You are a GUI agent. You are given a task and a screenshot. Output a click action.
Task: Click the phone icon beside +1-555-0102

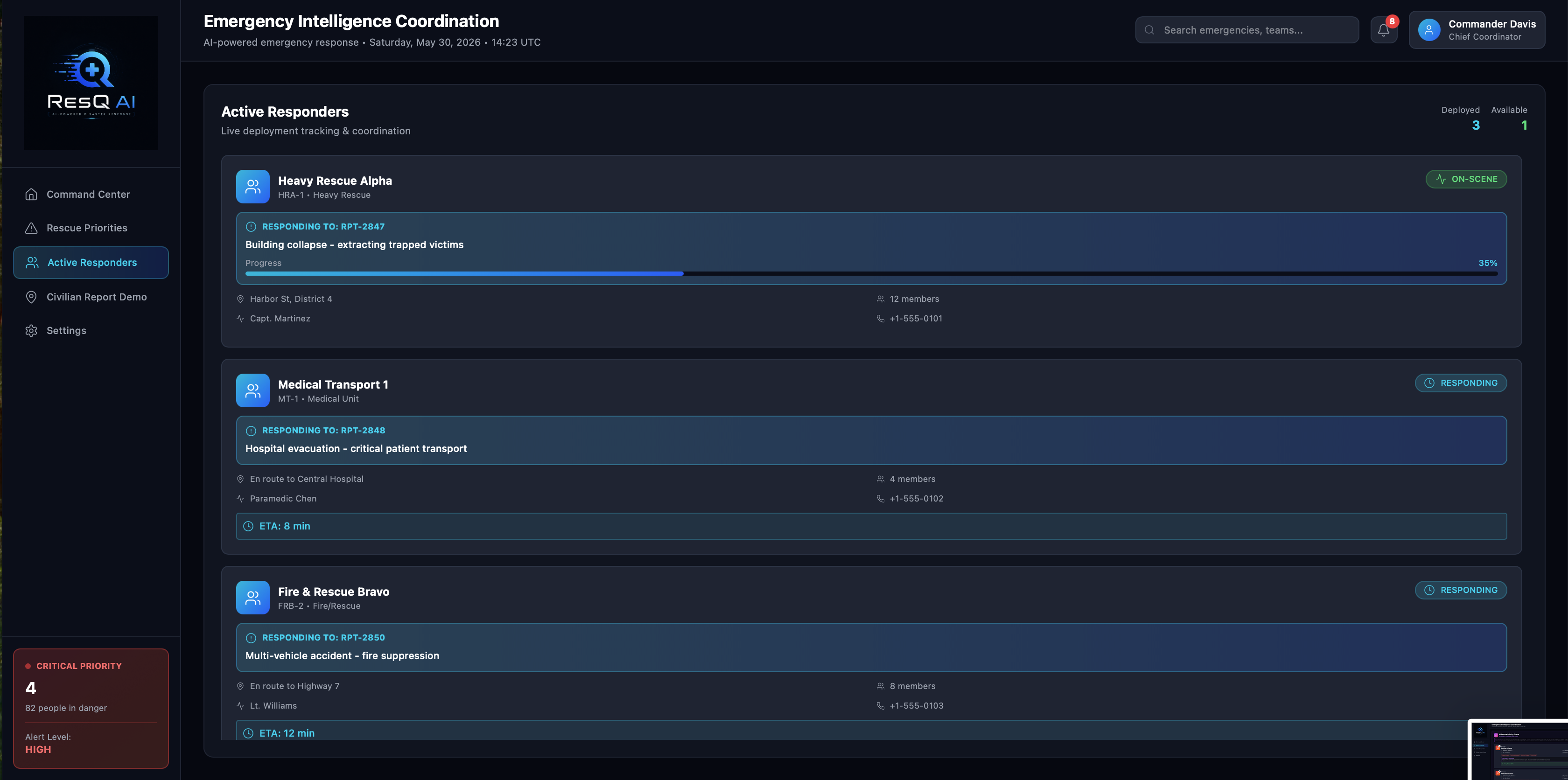click(x=880, y=498)
